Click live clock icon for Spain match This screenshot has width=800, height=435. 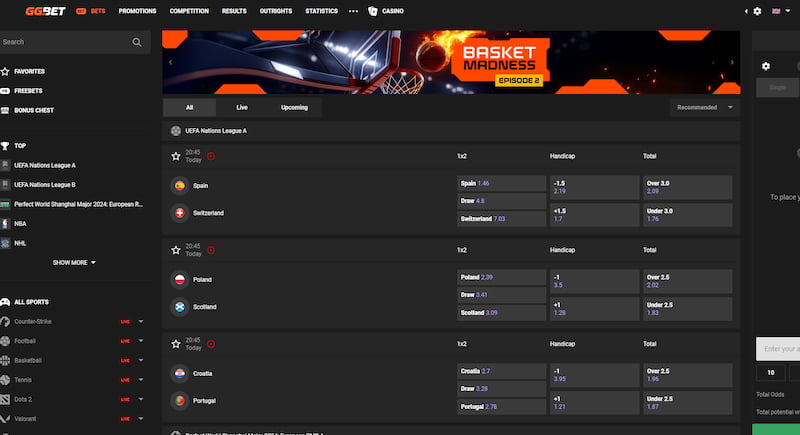pos(211,156)
